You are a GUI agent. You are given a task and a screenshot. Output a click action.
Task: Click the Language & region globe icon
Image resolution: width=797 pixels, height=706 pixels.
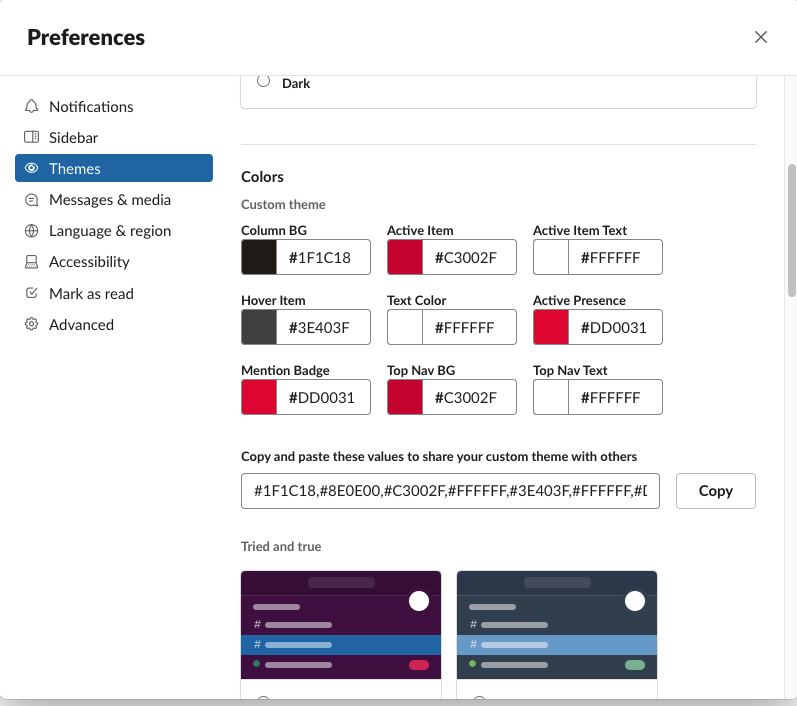[32, 231]
